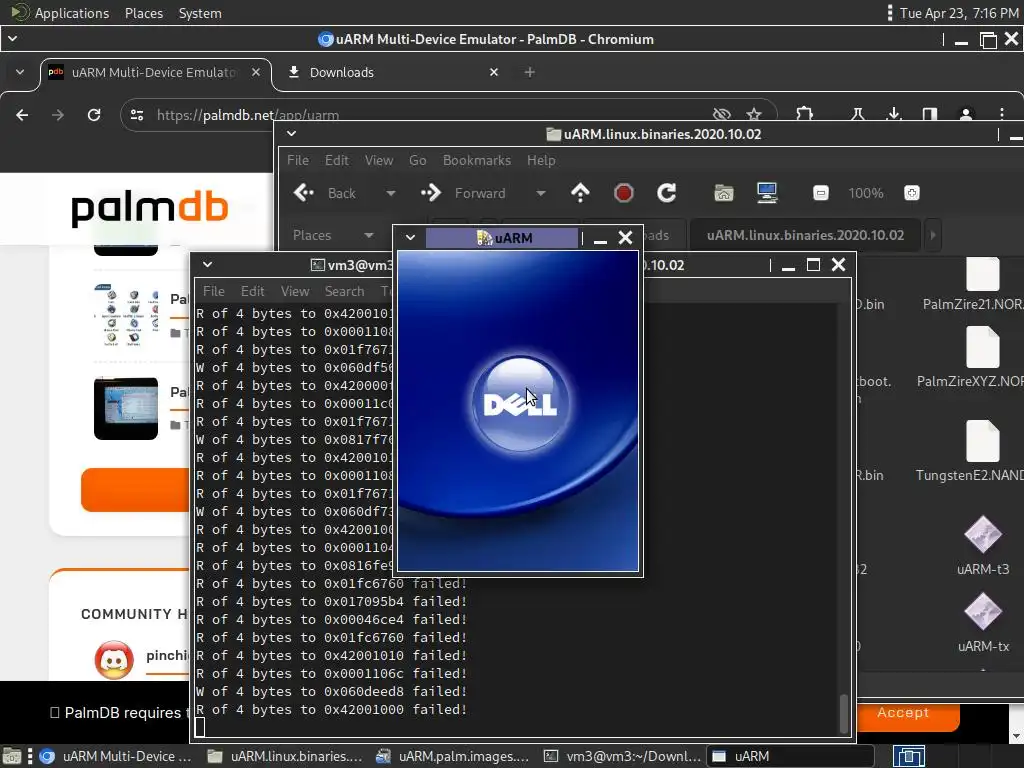Open the Chromium window menu chevron
This screenshot has width=1024, height=768.
point(12,39)
